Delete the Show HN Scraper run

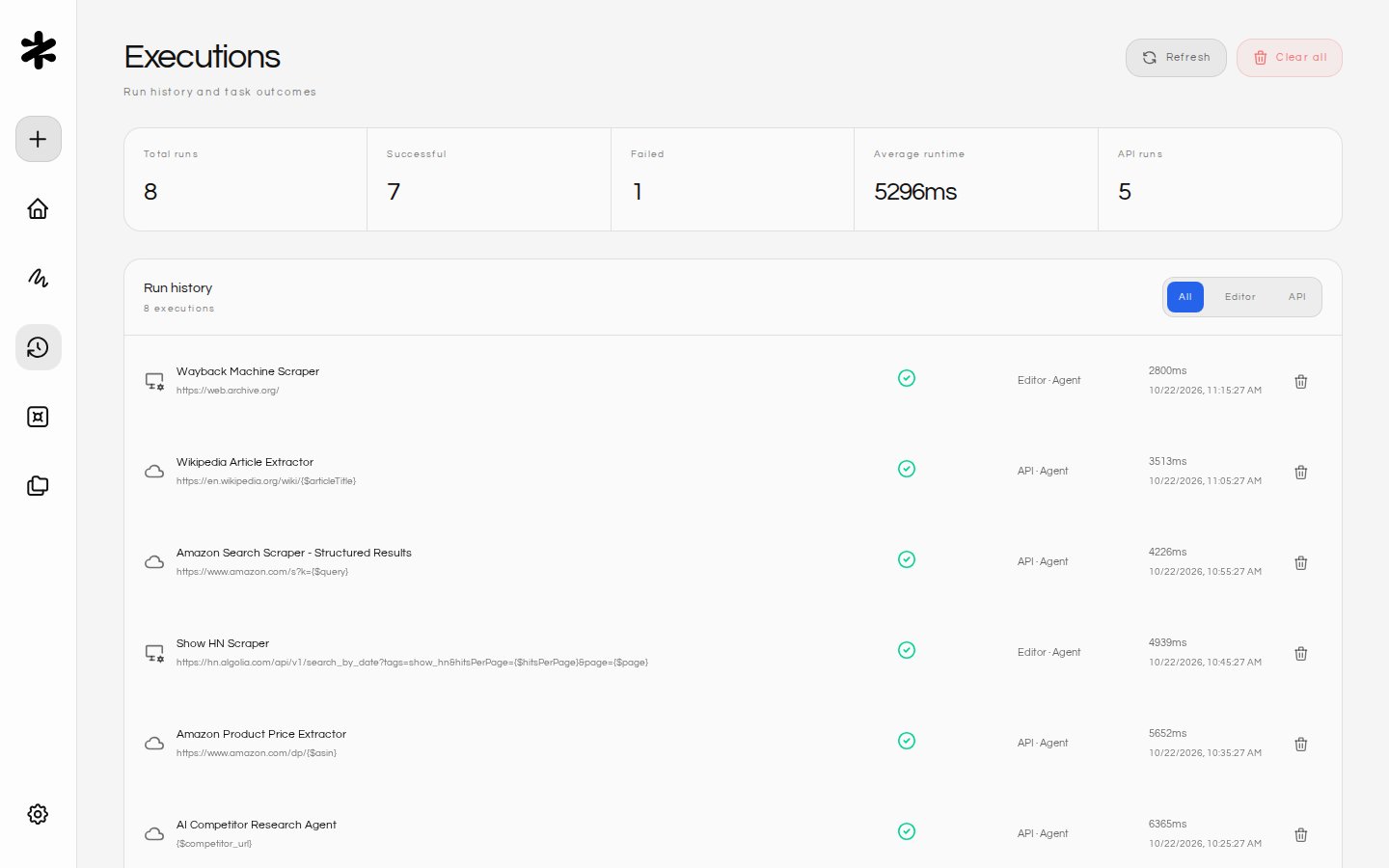coord(1300,654)
